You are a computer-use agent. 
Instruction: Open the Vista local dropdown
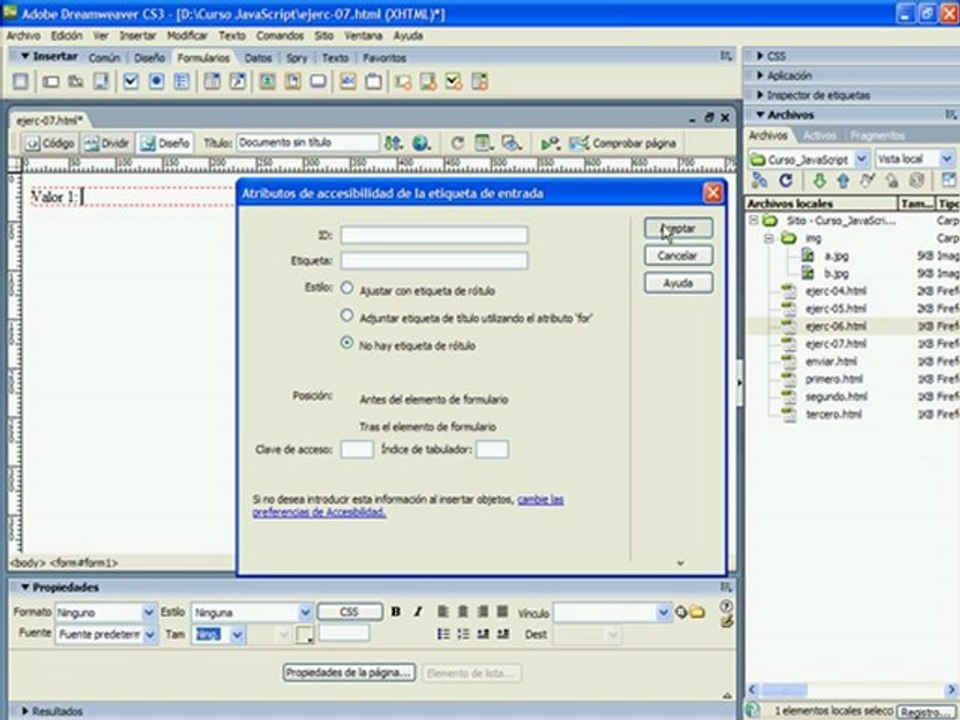click(947, 159)
